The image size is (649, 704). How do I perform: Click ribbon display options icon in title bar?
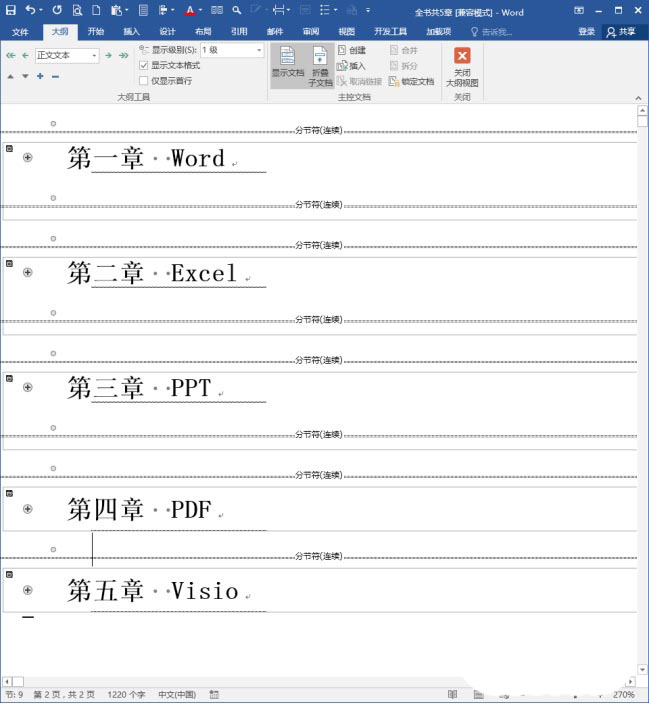578,10
